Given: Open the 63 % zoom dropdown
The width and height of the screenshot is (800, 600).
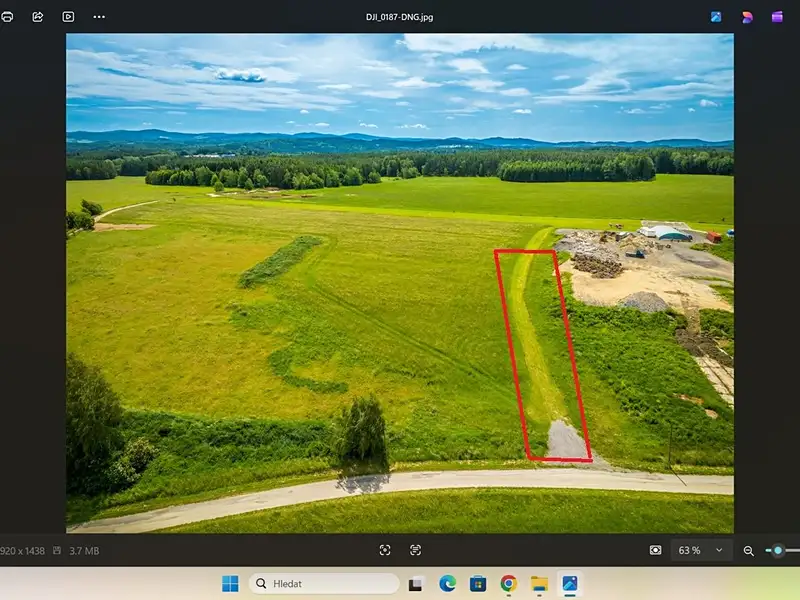Looking at the screenshot, I should point(701,550).
